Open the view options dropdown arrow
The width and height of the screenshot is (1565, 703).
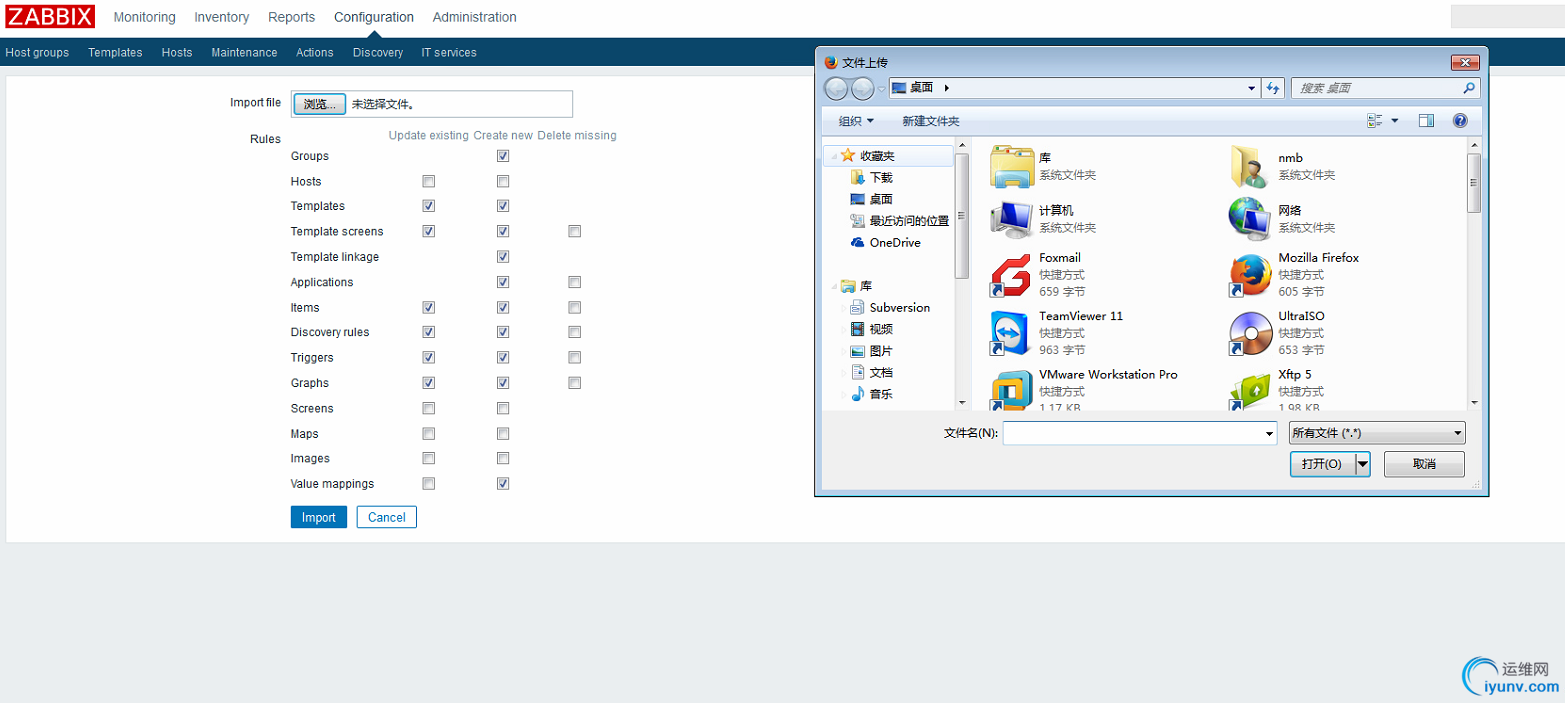1395,121
